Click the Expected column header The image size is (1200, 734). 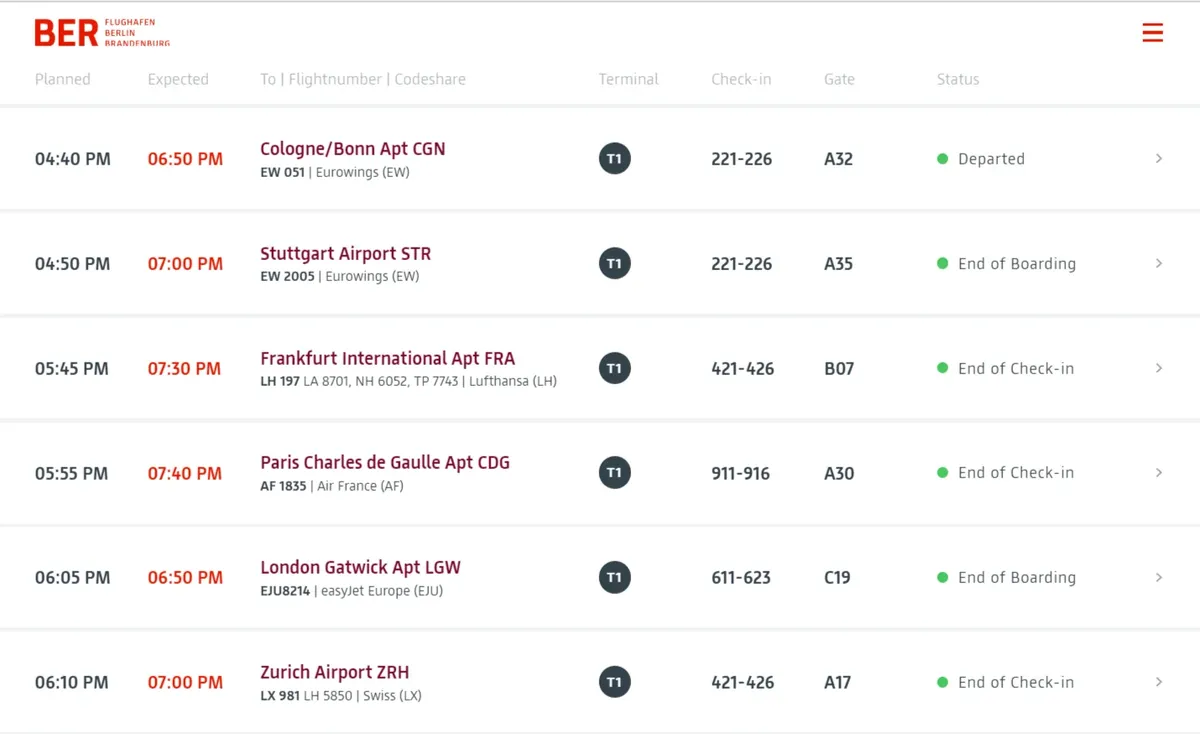[178, 79]
